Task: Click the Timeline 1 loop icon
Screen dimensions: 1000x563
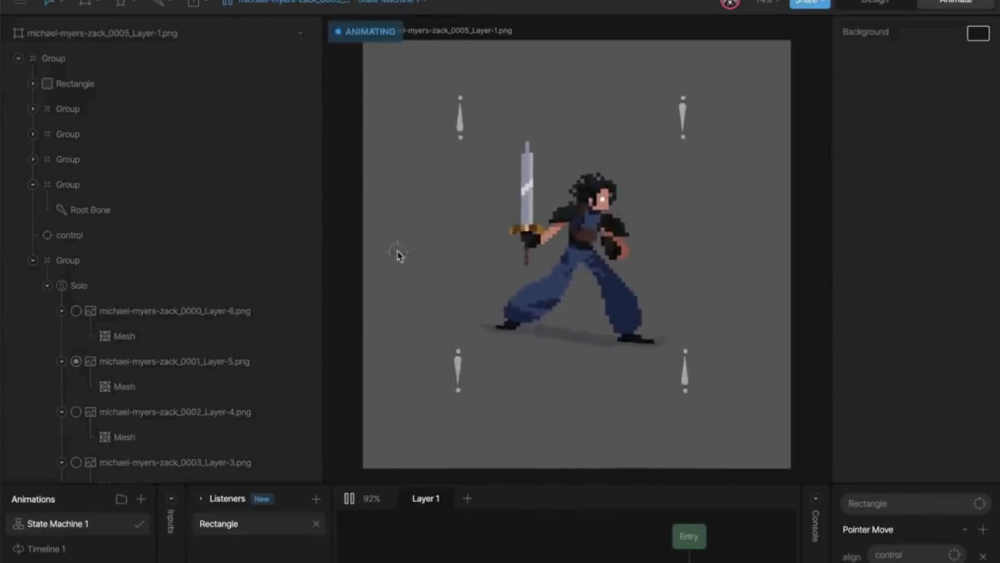Action: 18,549
